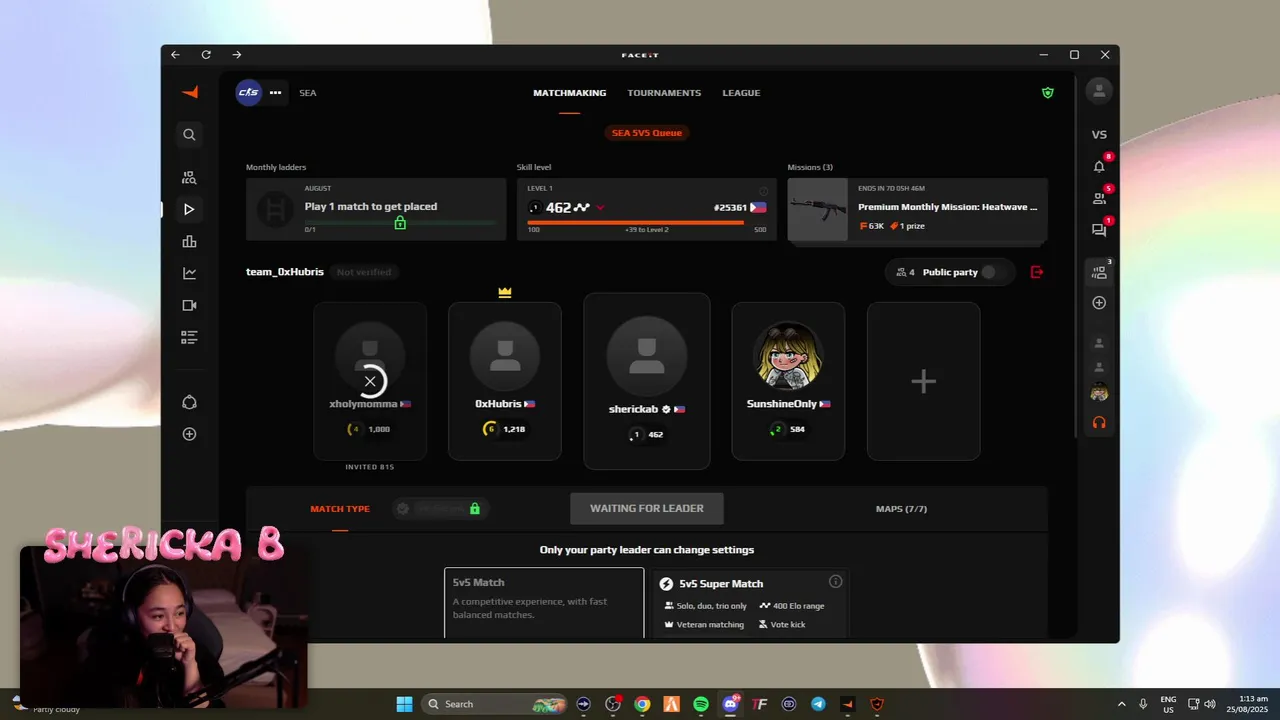The image size is (1280, 720).
Task: Open Chrome from the taskbar
Action: (x=642, y=704)
